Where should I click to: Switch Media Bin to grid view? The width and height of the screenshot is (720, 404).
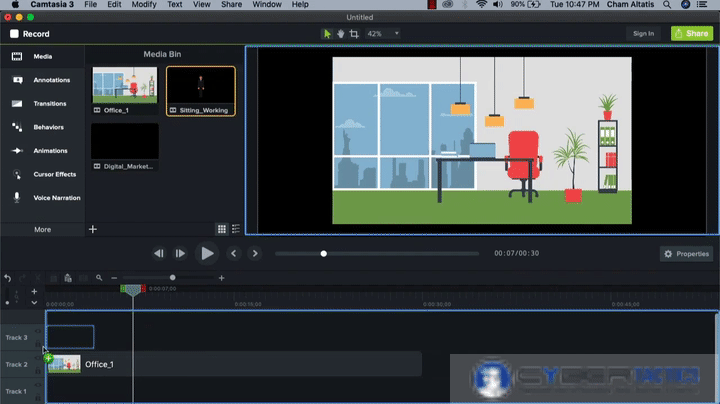click(222, 229)
